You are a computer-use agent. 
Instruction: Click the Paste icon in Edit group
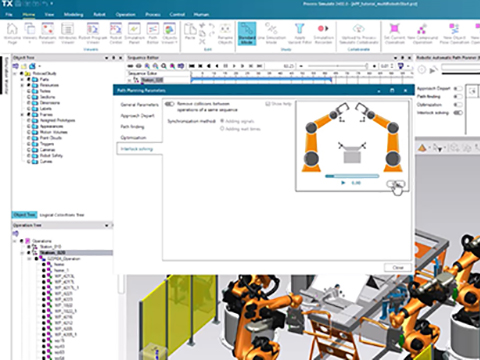[190, 32]
